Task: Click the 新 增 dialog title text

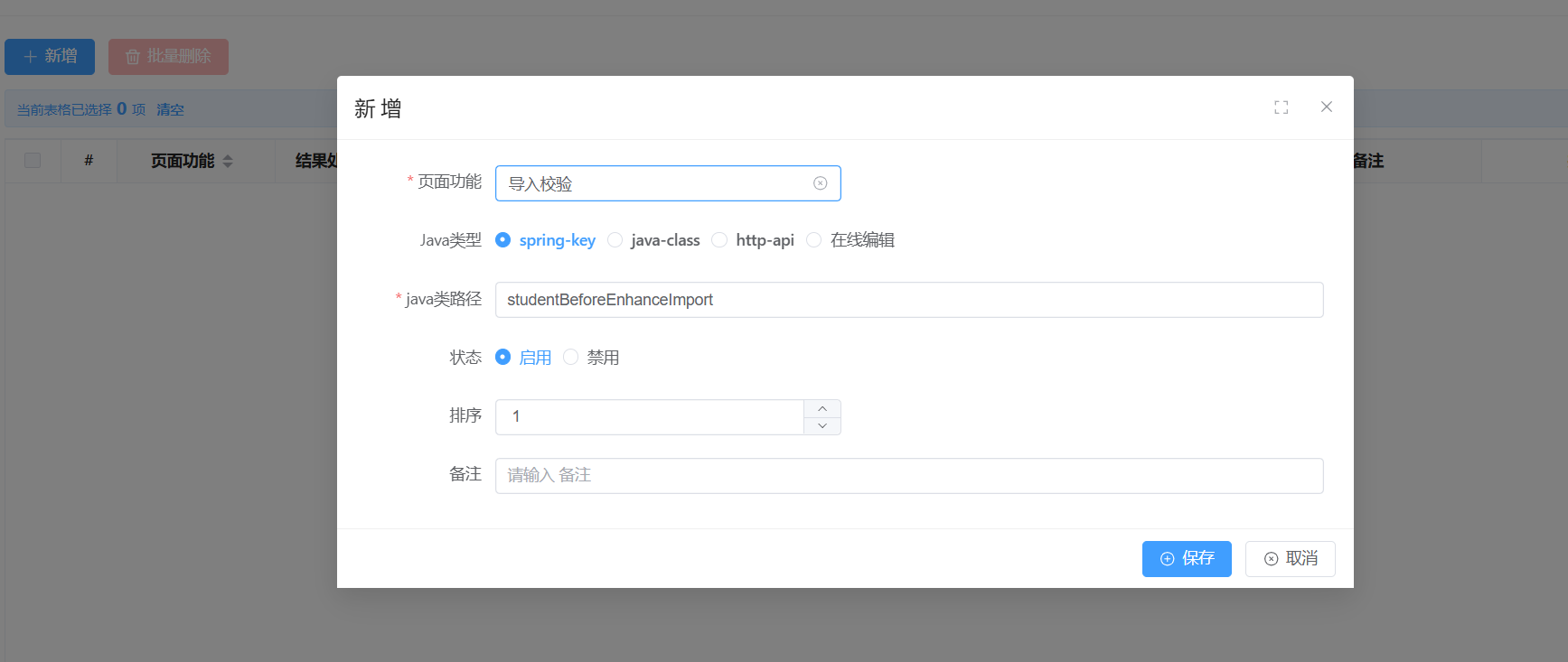Action: coord(378,109)
